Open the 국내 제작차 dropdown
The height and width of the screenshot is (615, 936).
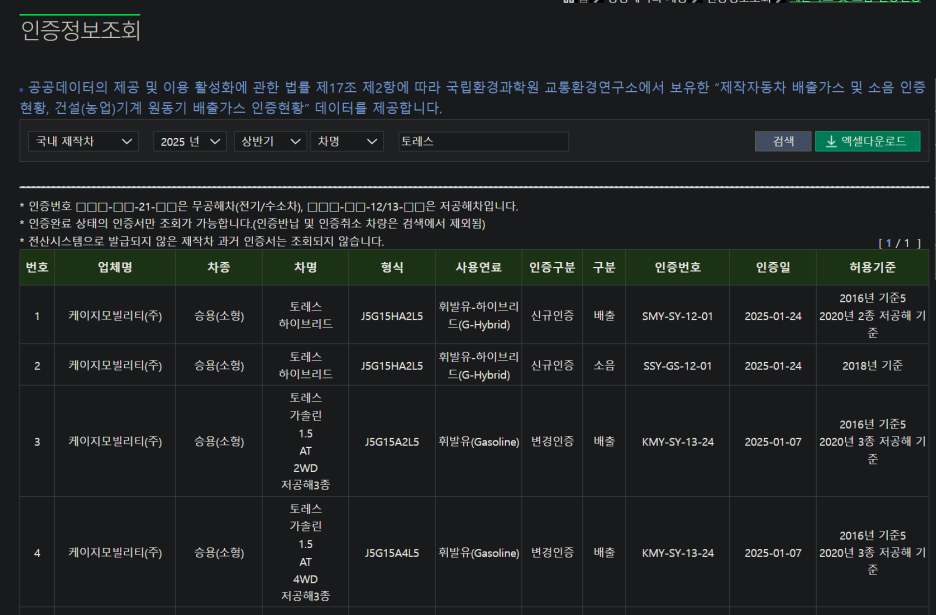[x=83, y=142]
